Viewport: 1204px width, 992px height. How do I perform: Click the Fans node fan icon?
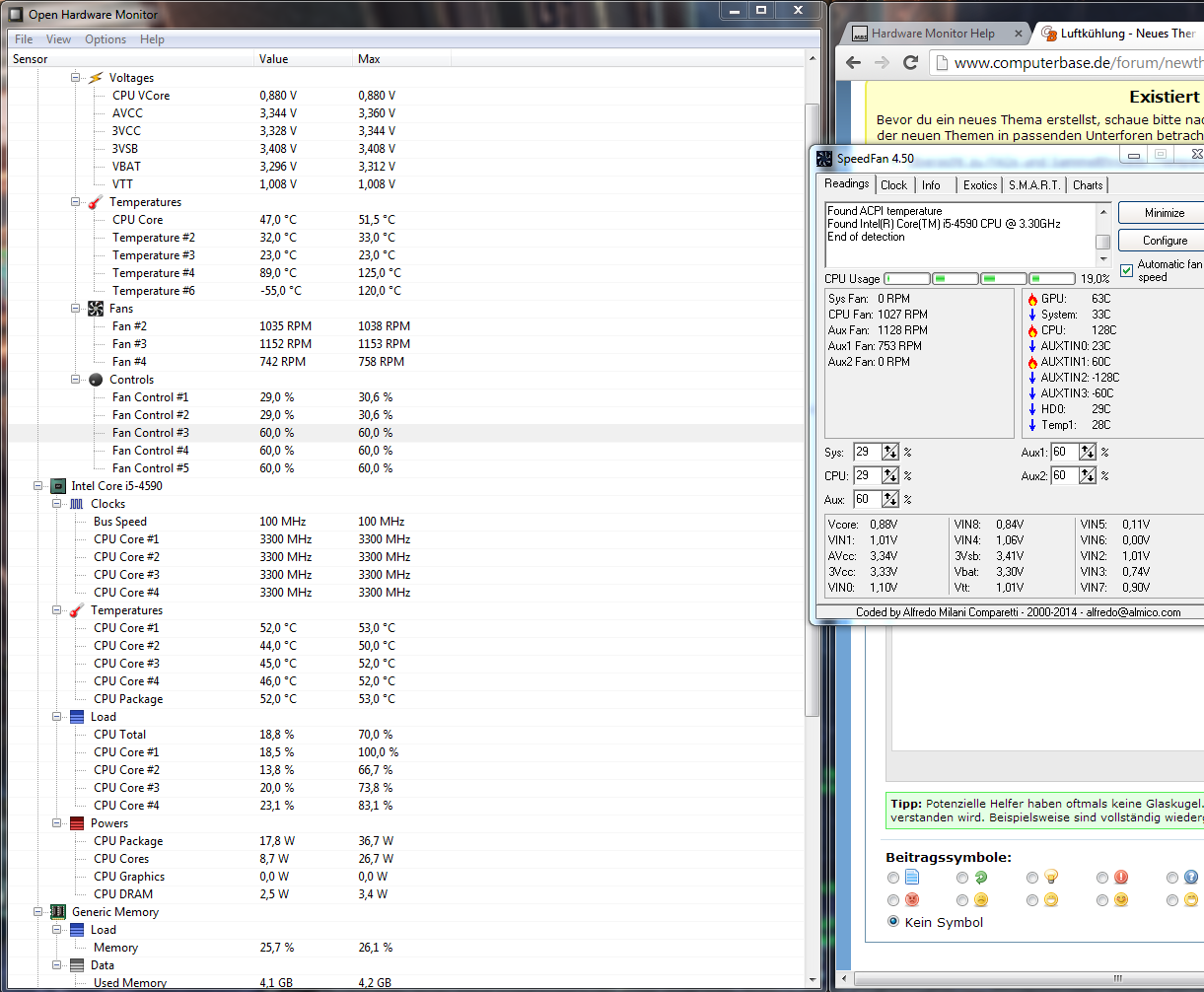pyautogui.click(x=96, y=309)
